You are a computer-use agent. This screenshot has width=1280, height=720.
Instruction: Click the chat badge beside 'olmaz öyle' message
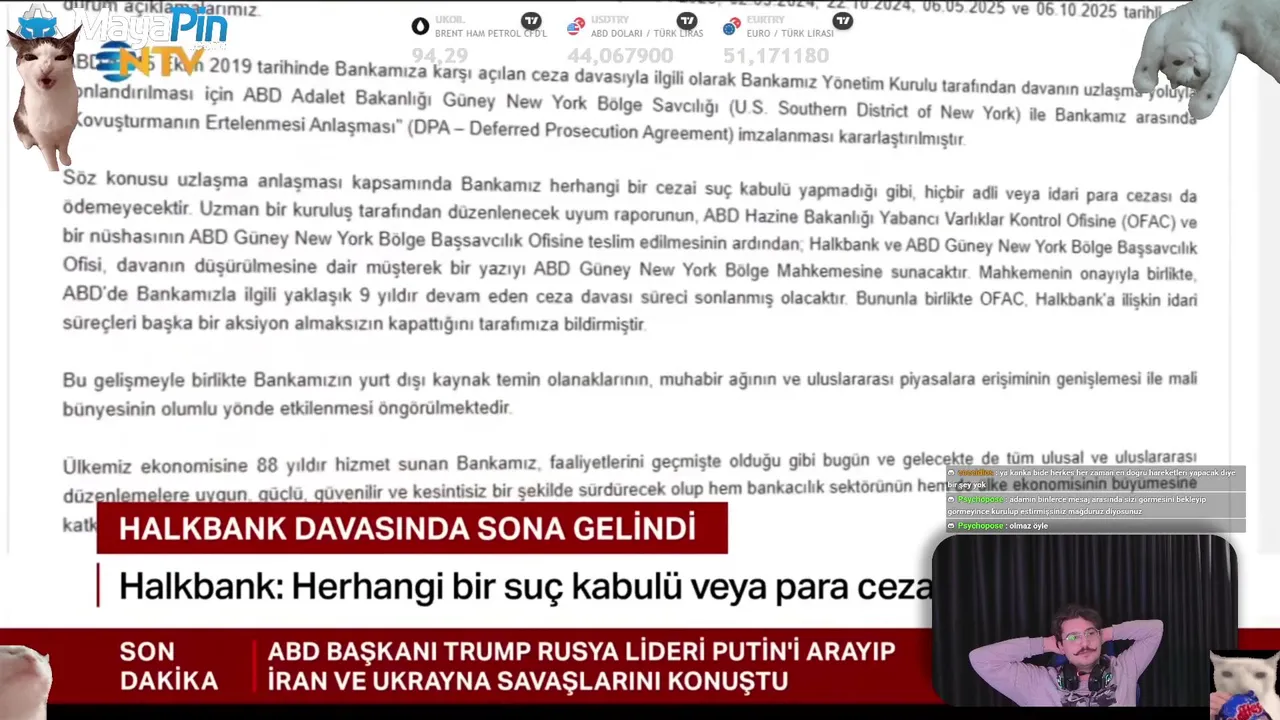click(952, 526)
